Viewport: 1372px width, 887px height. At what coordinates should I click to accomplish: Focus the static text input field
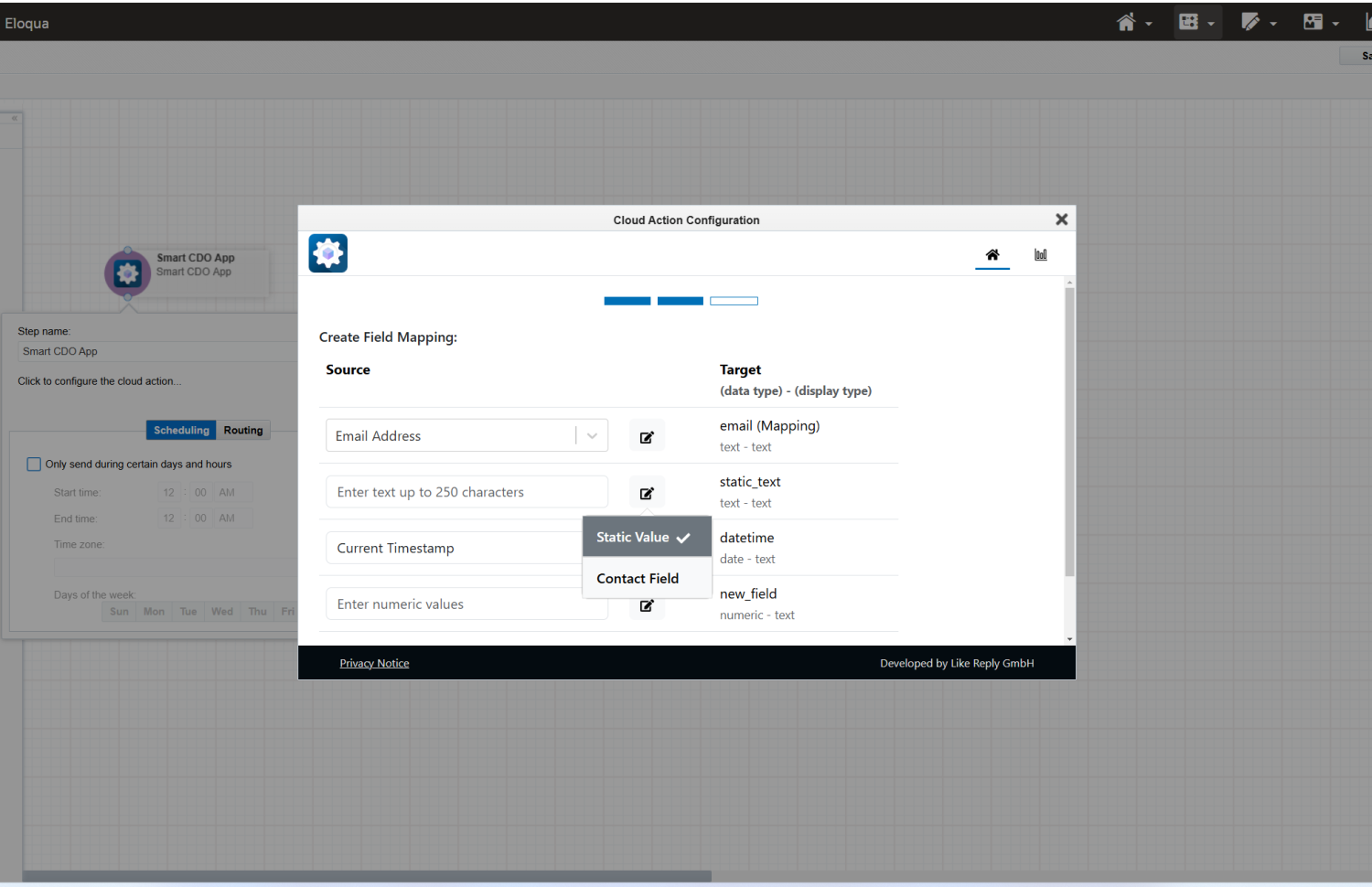466,492
